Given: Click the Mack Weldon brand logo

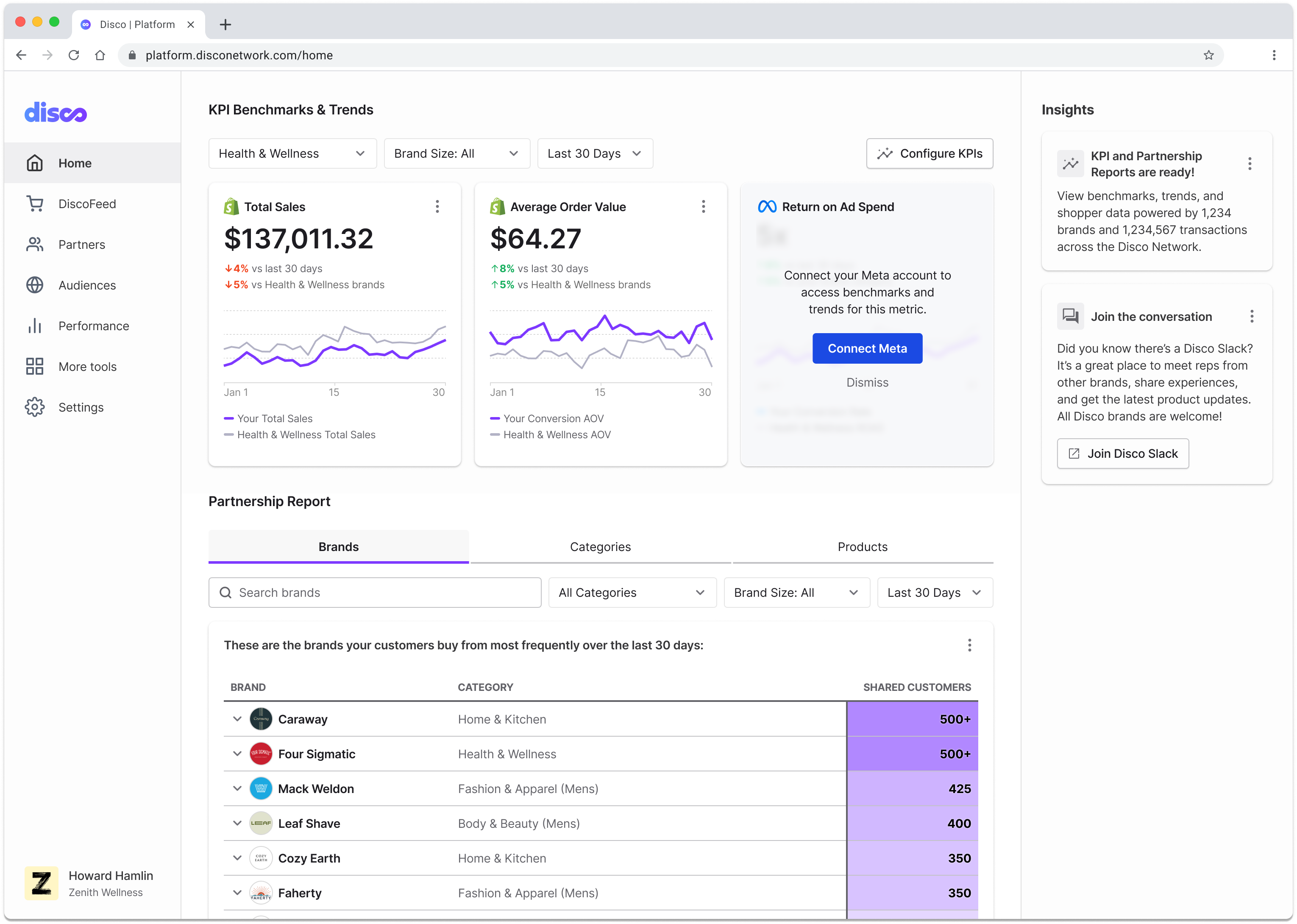Looking at the screenshot, I should pos(261,788).
